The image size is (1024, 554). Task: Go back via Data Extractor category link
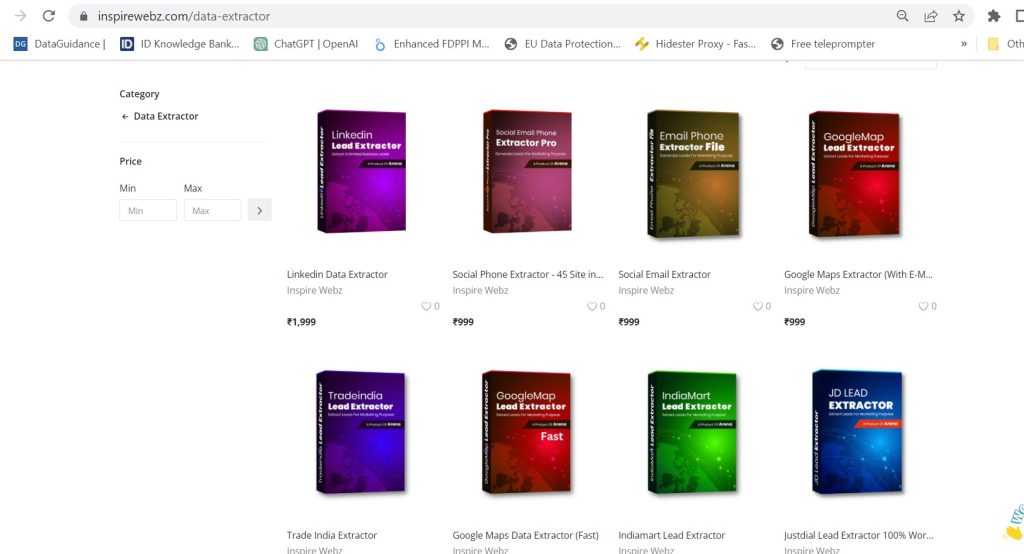pyautogui.click(x=159, y=116)
